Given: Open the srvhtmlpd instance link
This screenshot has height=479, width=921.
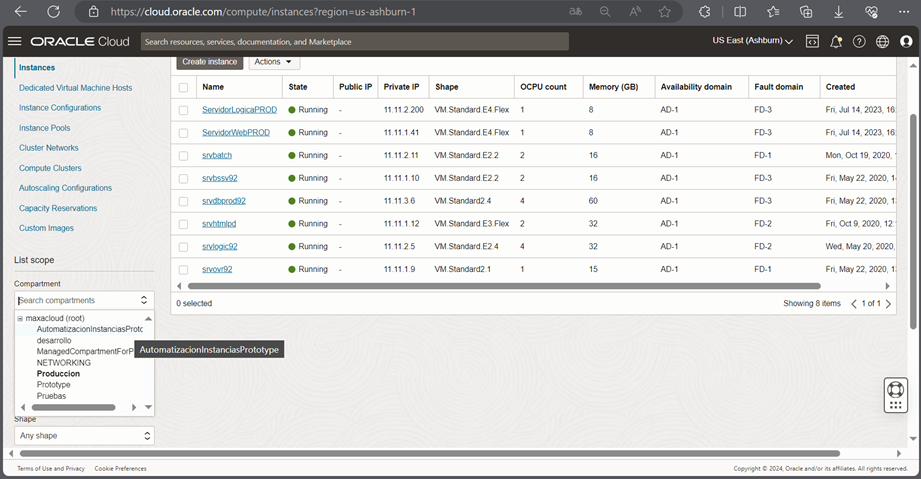Looking at the screenshot, I should pyautogui.click(x=219, y=224).
